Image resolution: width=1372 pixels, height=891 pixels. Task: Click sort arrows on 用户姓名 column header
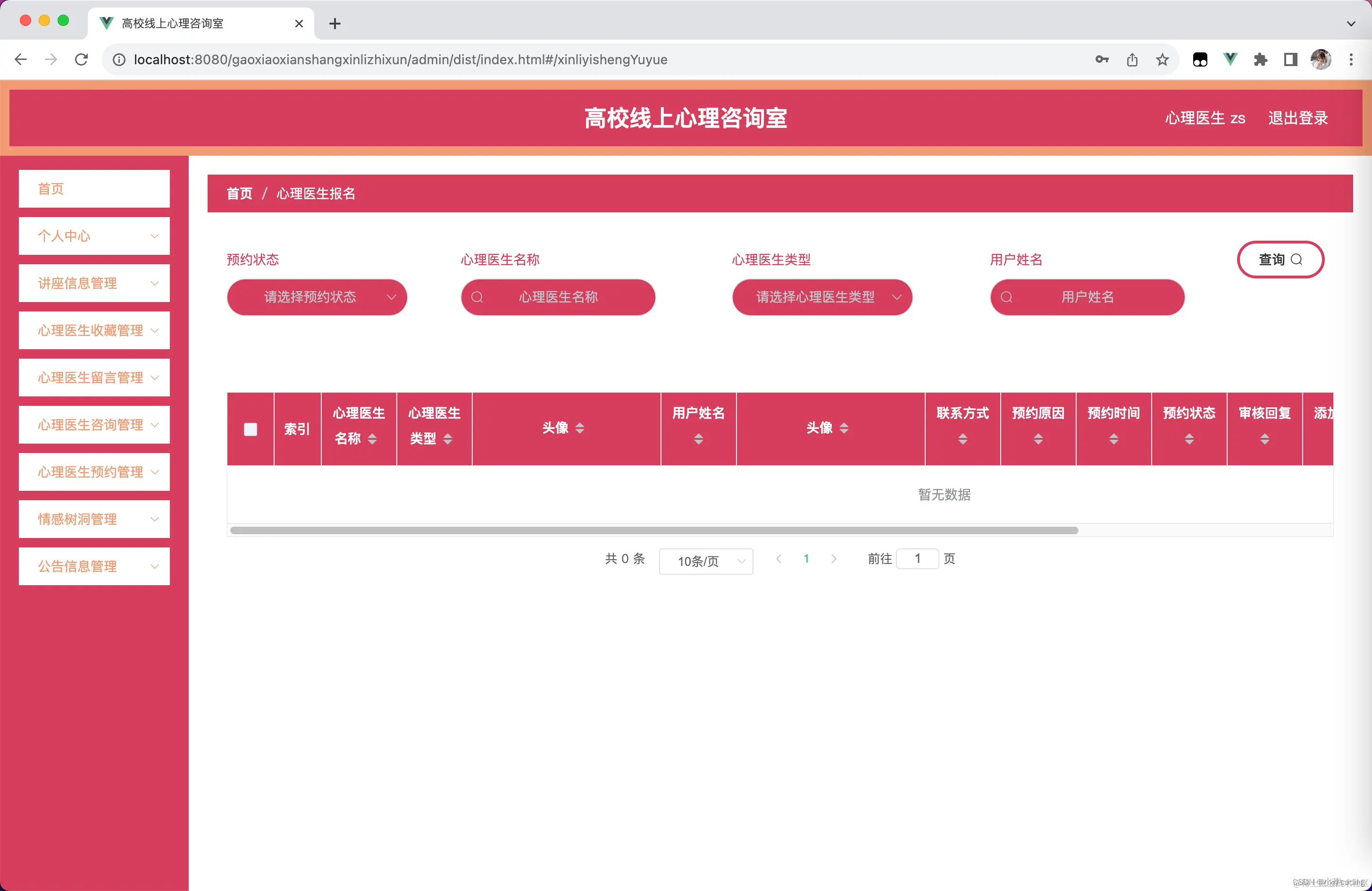click(x=698, y=438)
